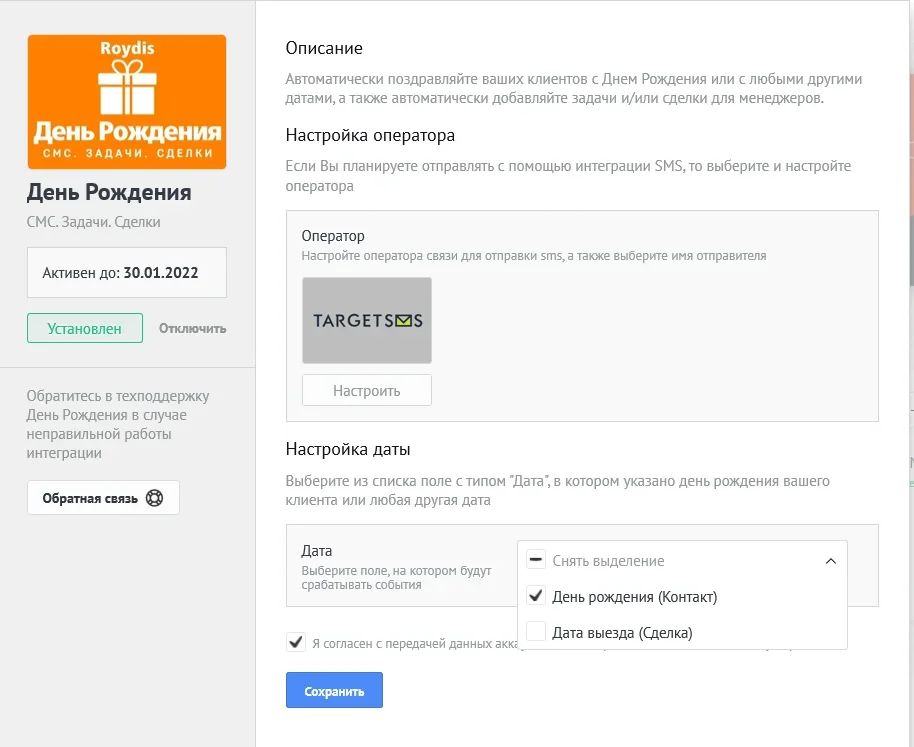This screenshot has width=914, height=747.
Task: Click the Настроить button under the operator
Action: pyautogui.click(x=367, y=390)
